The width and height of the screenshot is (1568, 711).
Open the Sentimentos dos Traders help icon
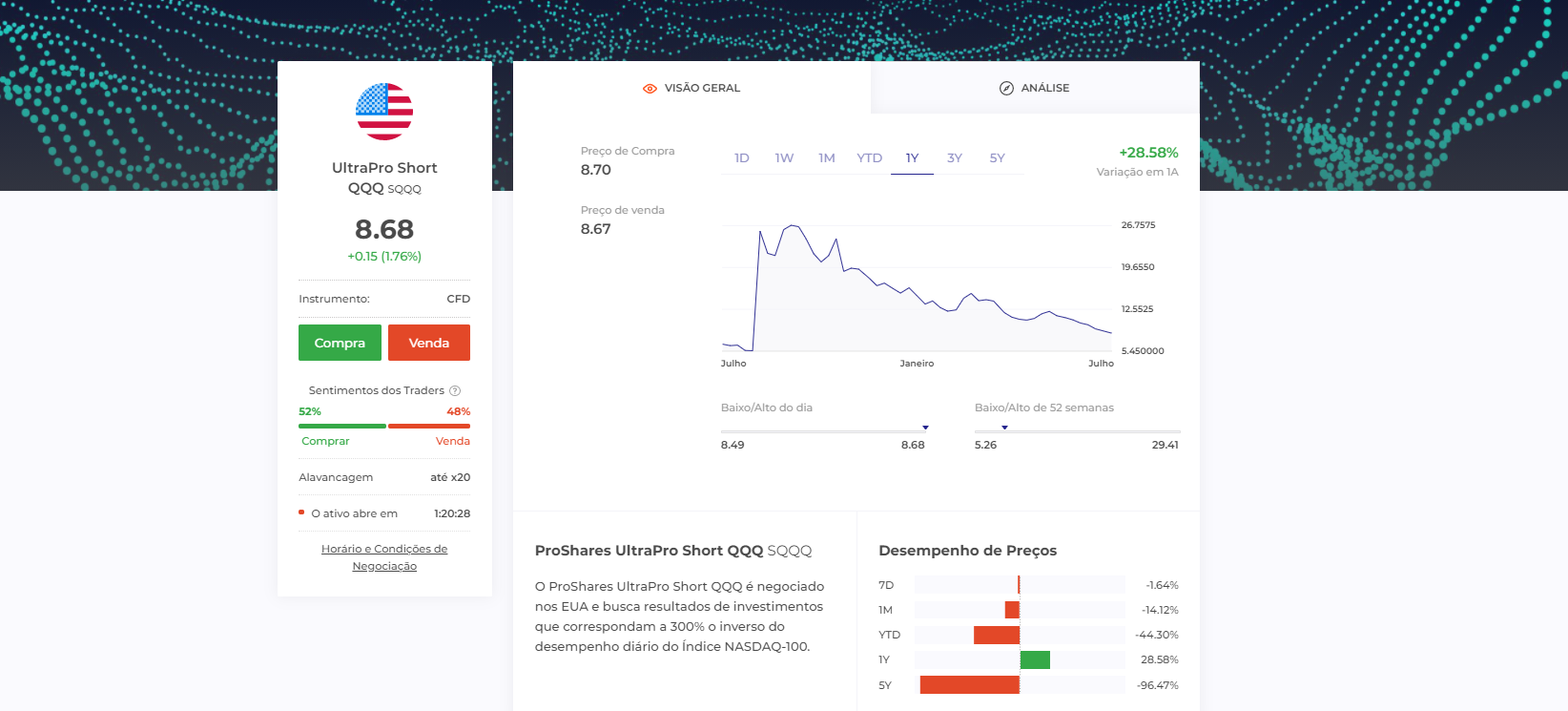coord(455,390)
